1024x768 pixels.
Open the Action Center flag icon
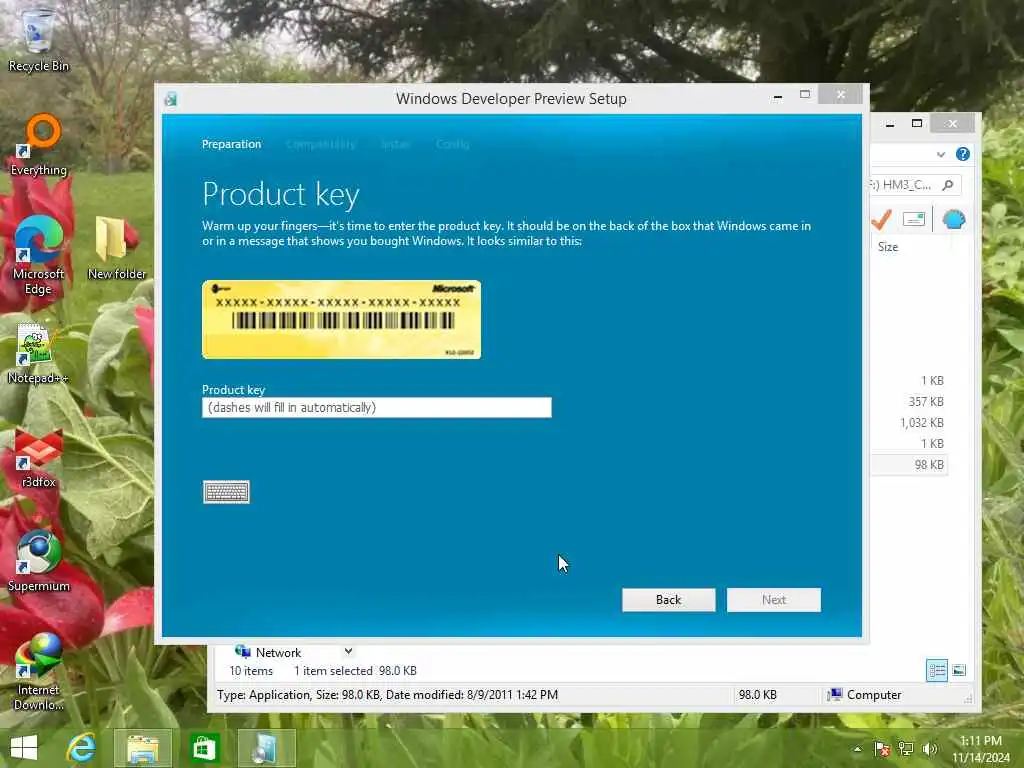(882, 749)
